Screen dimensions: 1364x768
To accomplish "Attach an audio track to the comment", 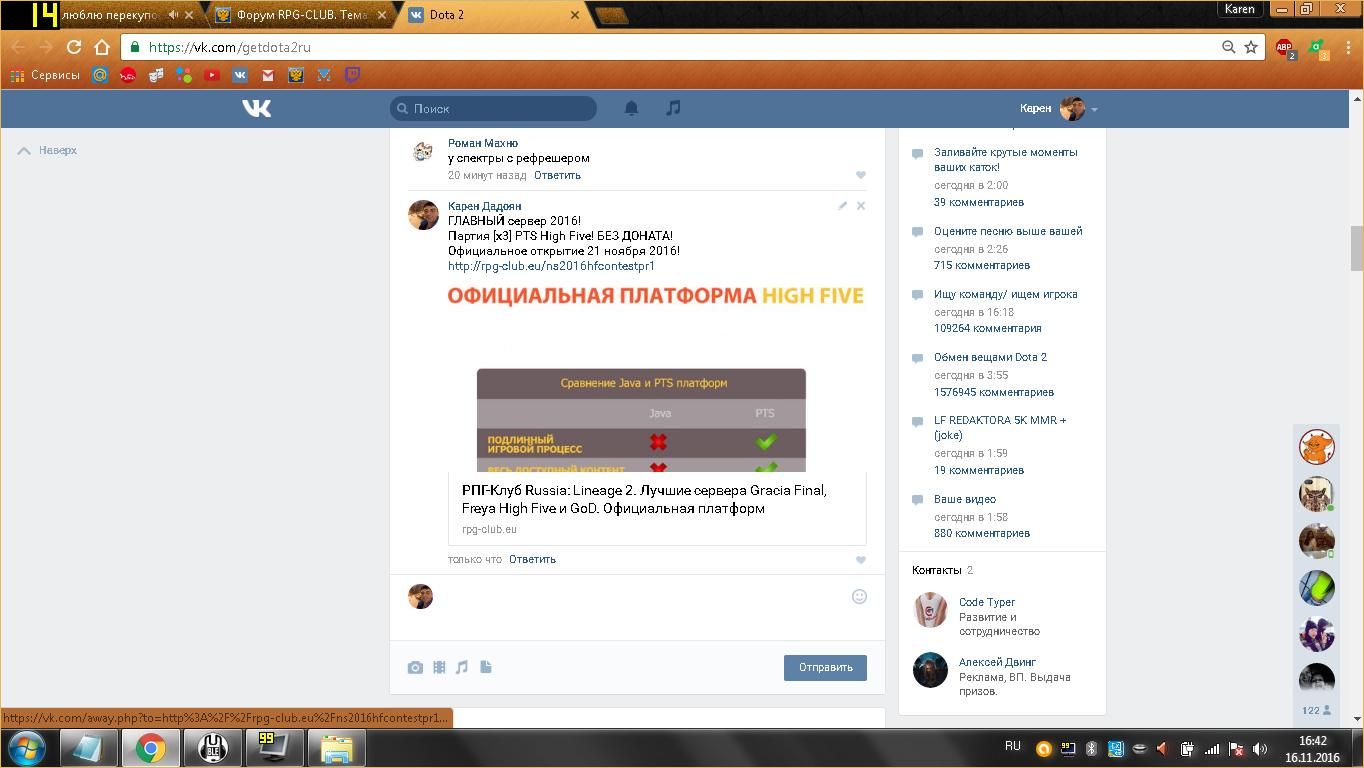I will 462,667.
